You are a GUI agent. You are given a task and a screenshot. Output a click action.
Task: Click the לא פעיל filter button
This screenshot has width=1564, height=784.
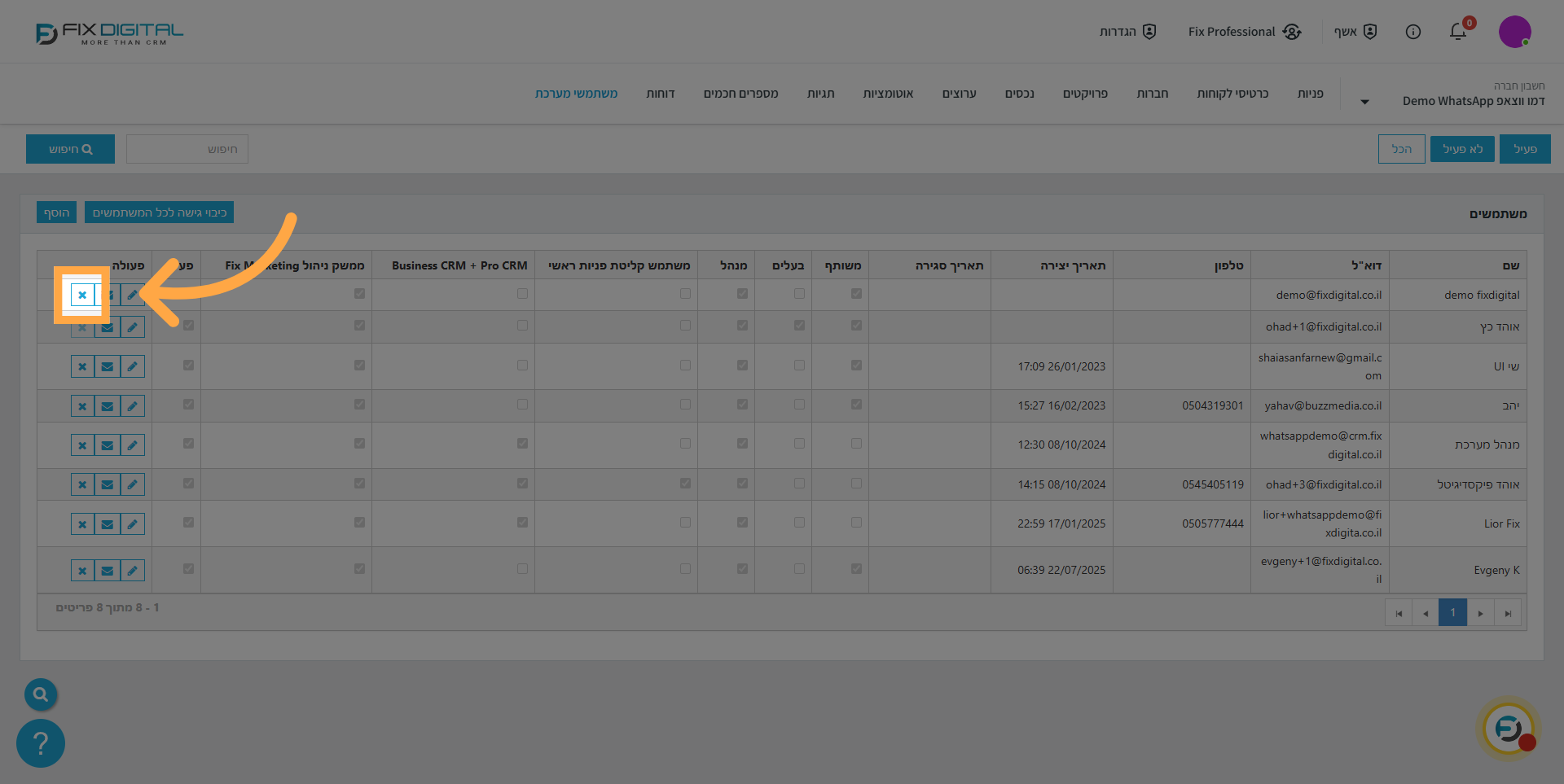1462,149
